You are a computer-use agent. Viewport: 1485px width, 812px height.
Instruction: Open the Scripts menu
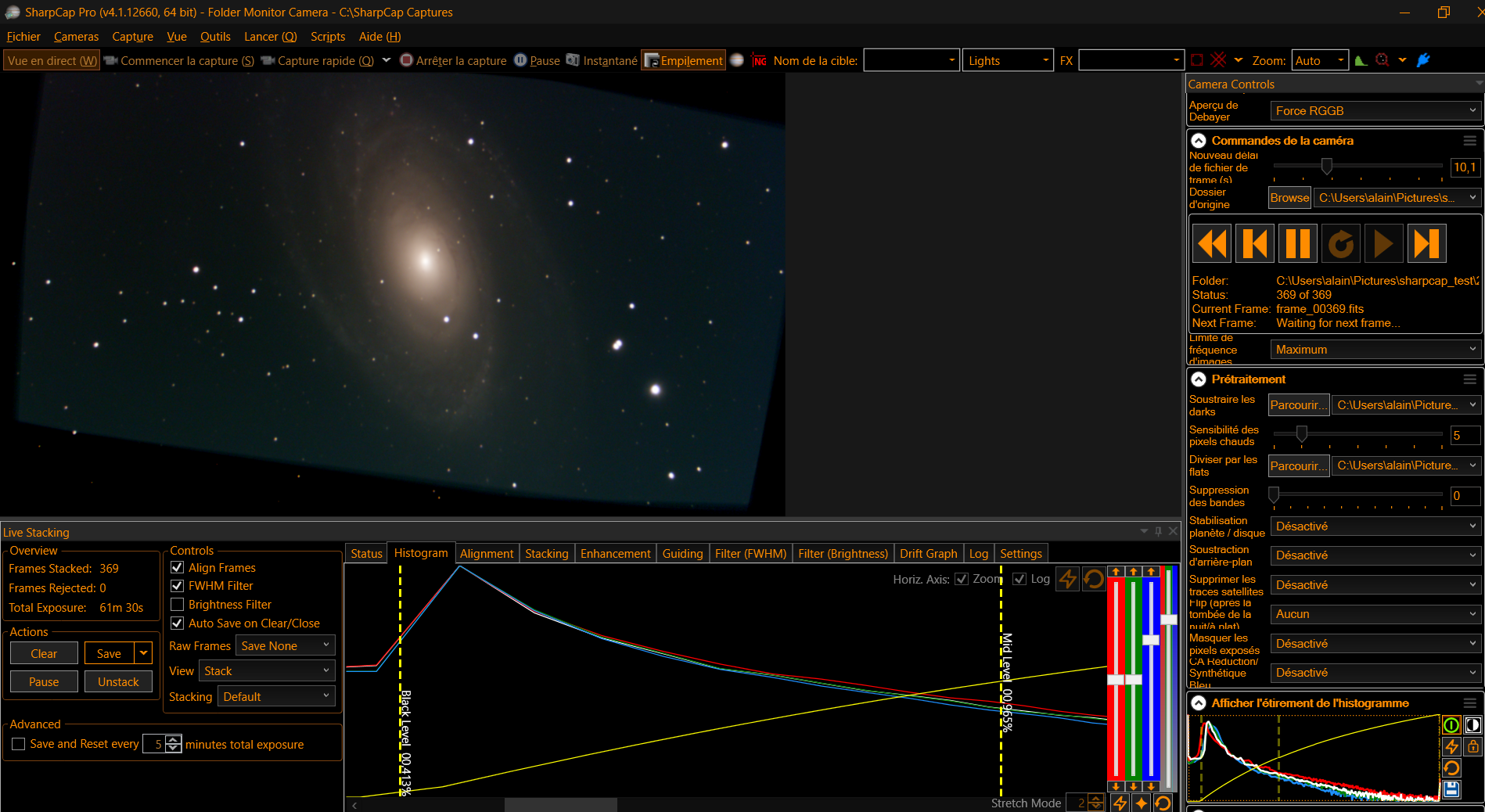point(328,37)
